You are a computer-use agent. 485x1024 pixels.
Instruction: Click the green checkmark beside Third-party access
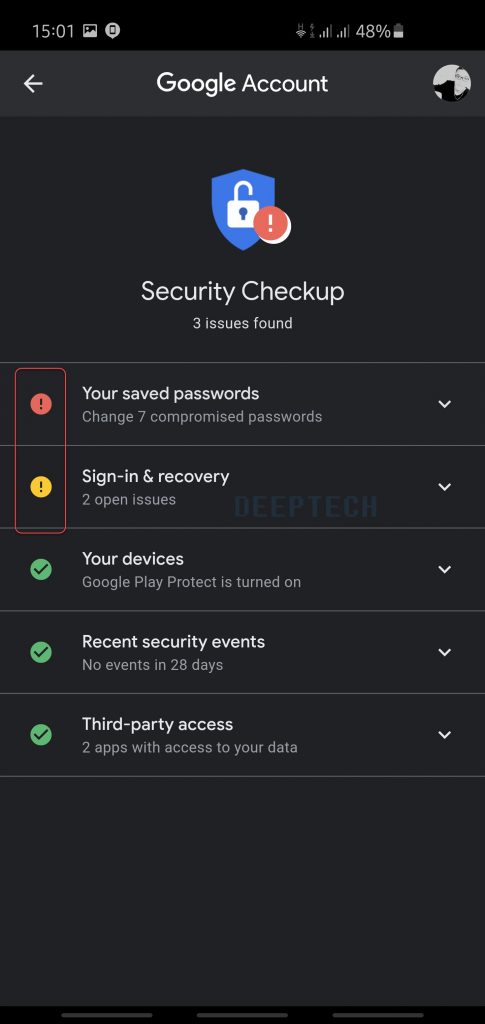pyautogui.click(x=41, y=735)
